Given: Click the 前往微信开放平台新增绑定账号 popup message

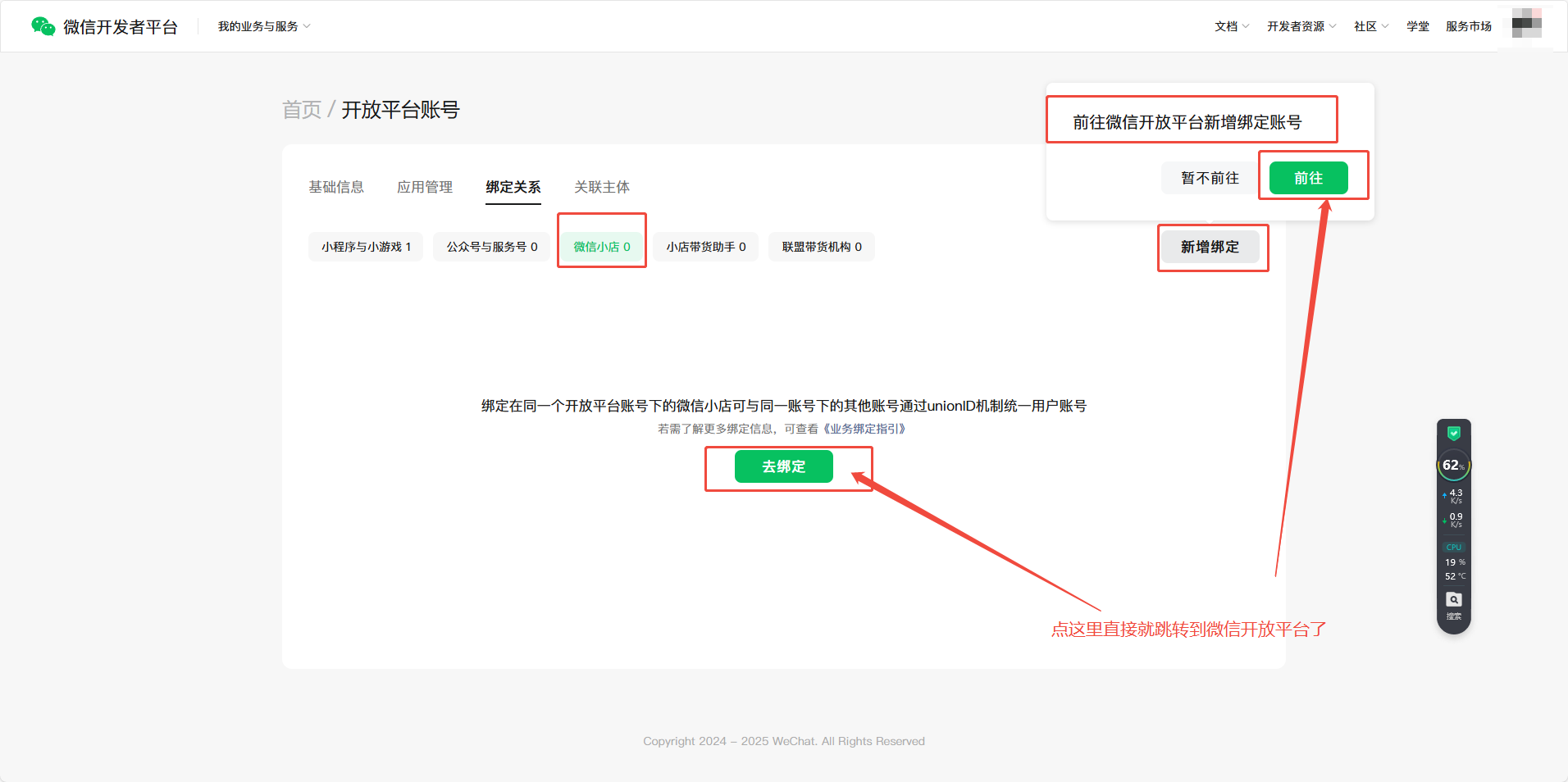Looking at the screenshot, I should pos(1187,122).
